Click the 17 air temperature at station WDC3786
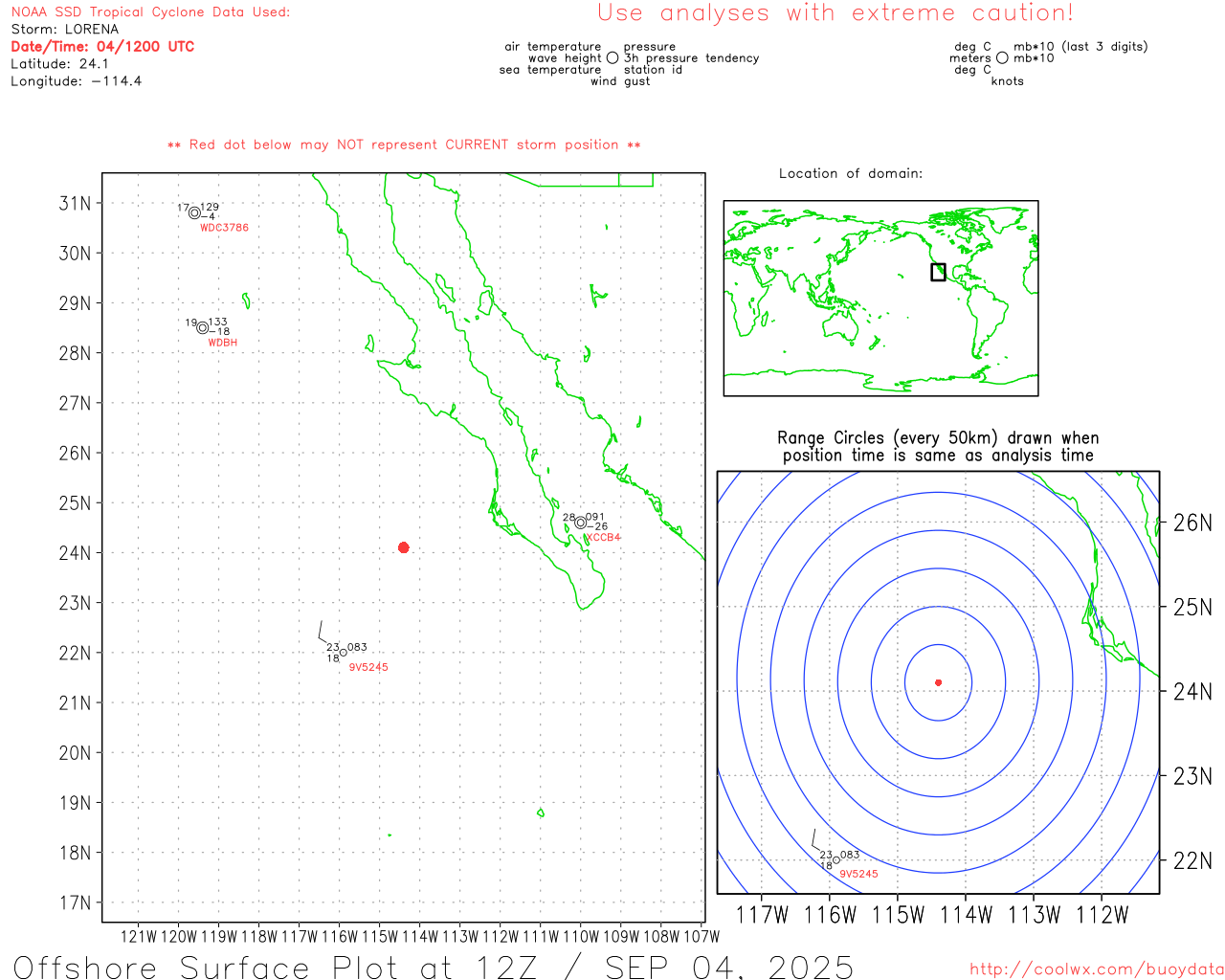The height and width of the screenshot is (980, 1225). pyautogui.click(x=183, y=208)
